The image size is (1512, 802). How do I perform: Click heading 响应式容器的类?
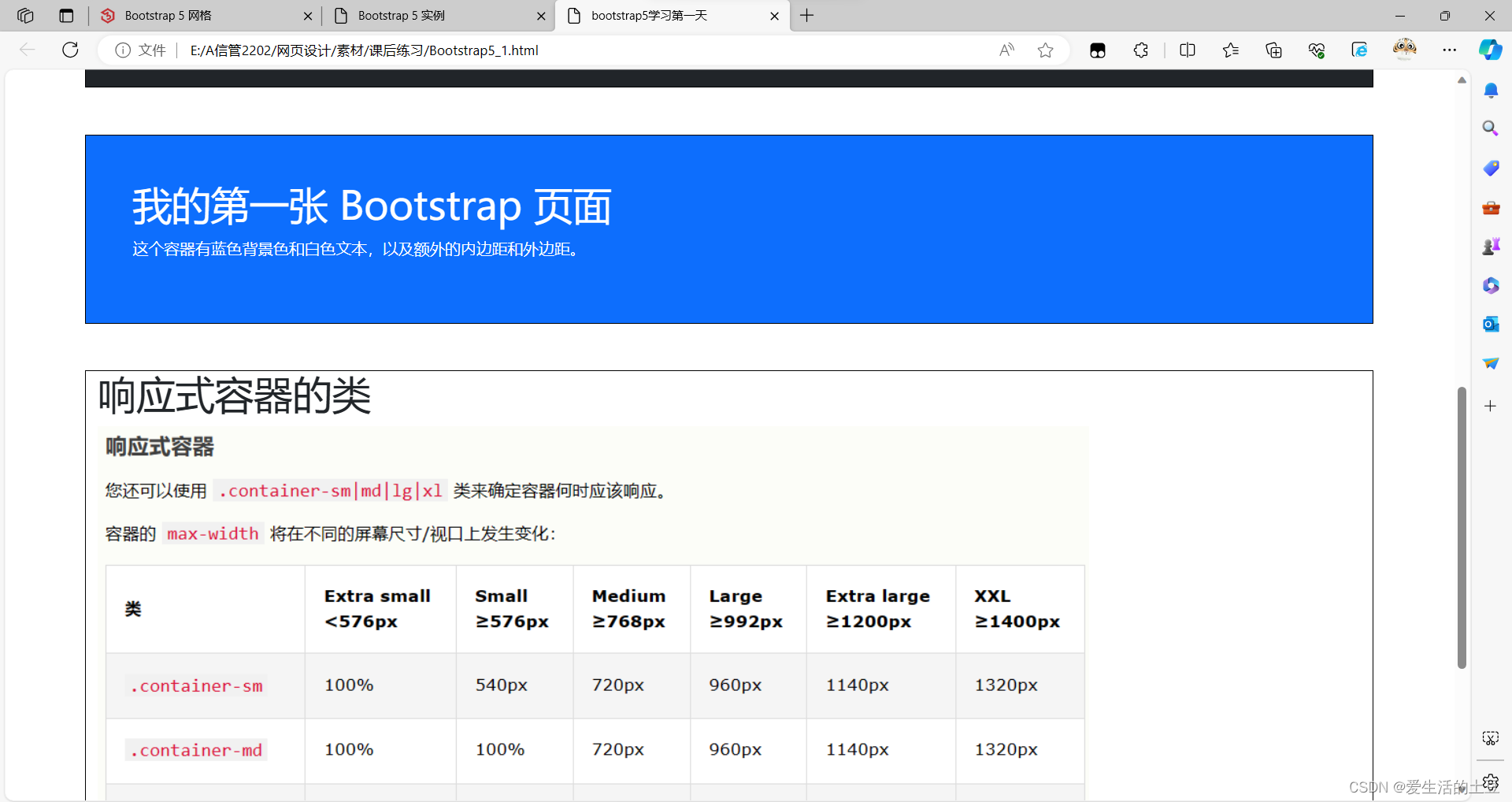pos(235,395)
